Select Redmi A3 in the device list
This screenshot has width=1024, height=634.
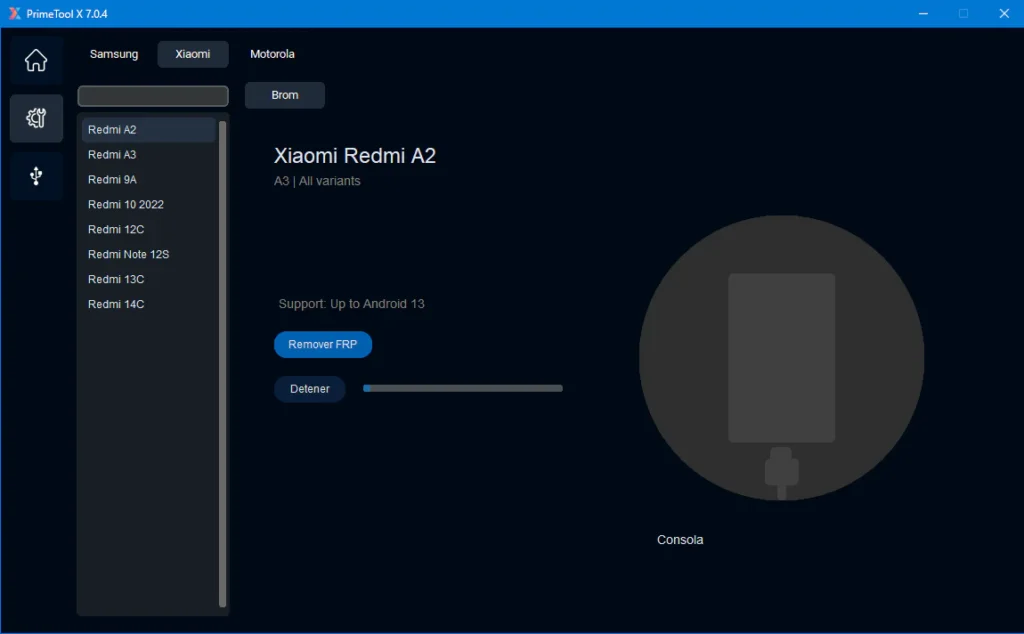[148, 155]
